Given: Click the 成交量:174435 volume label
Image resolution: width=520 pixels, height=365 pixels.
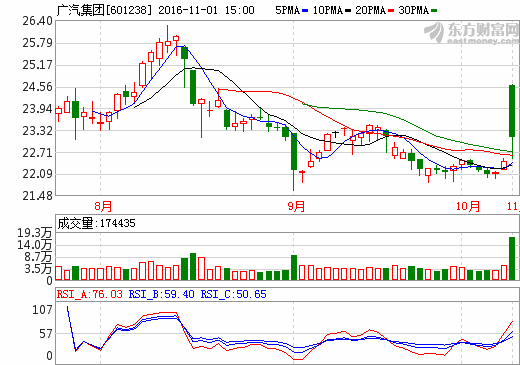Looking at the screenshot, I should click(x=97, y=223).
